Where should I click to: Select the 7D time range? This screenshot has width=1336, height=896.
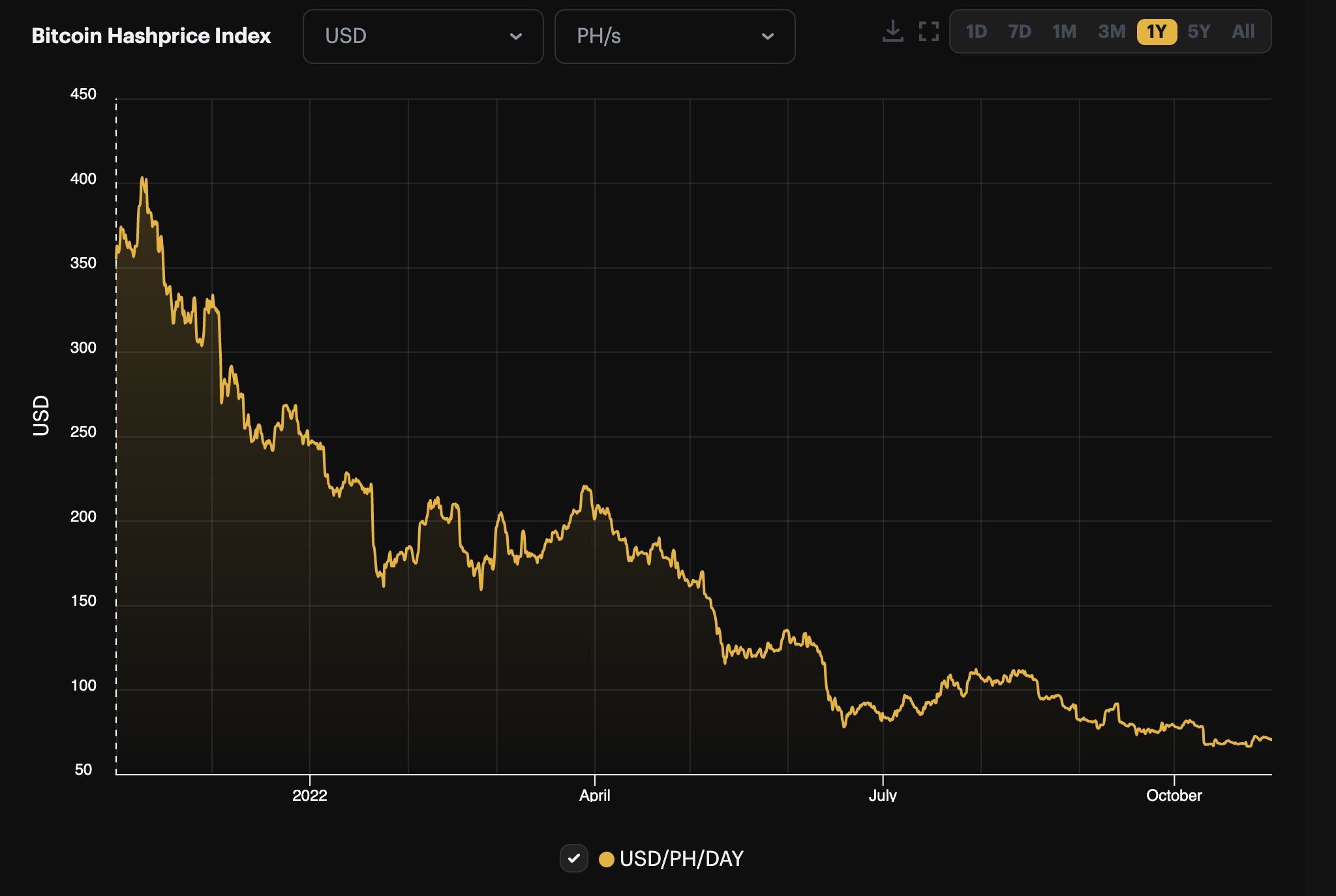pyautogui.click(x=1020, y=31)
